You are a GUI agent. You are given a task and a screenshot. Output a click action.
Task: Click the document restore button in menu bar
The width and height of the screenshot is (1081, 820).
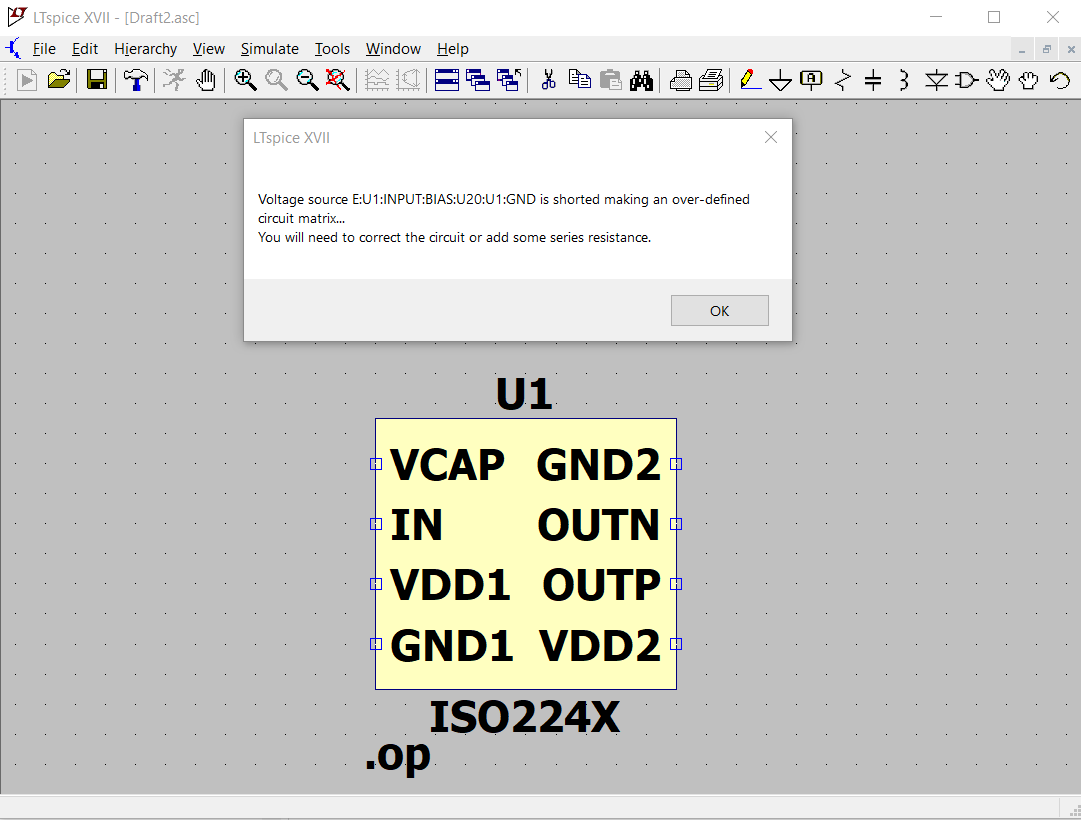[1047, 50]
